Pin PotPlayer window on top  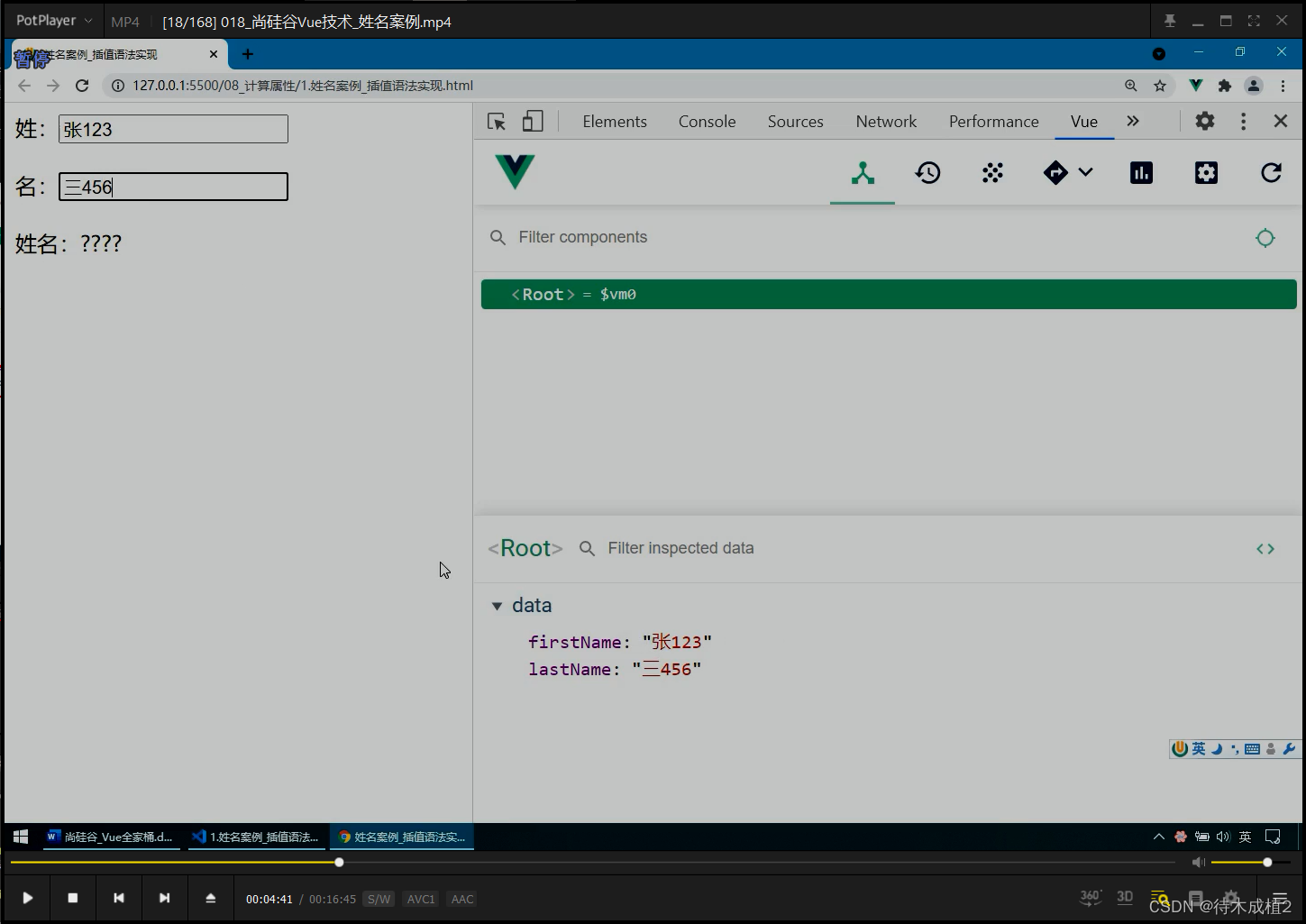[x=1170, y=21]
